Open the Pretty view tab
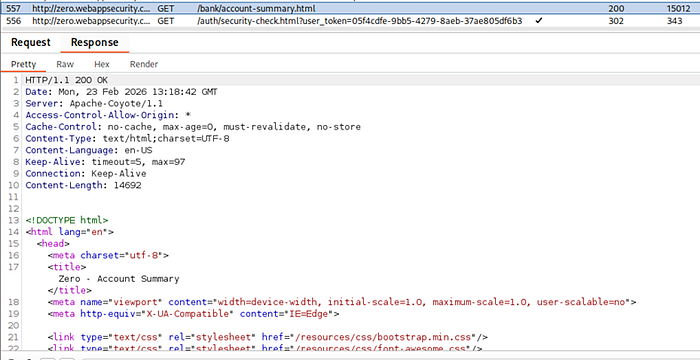 tap(23, 64)
